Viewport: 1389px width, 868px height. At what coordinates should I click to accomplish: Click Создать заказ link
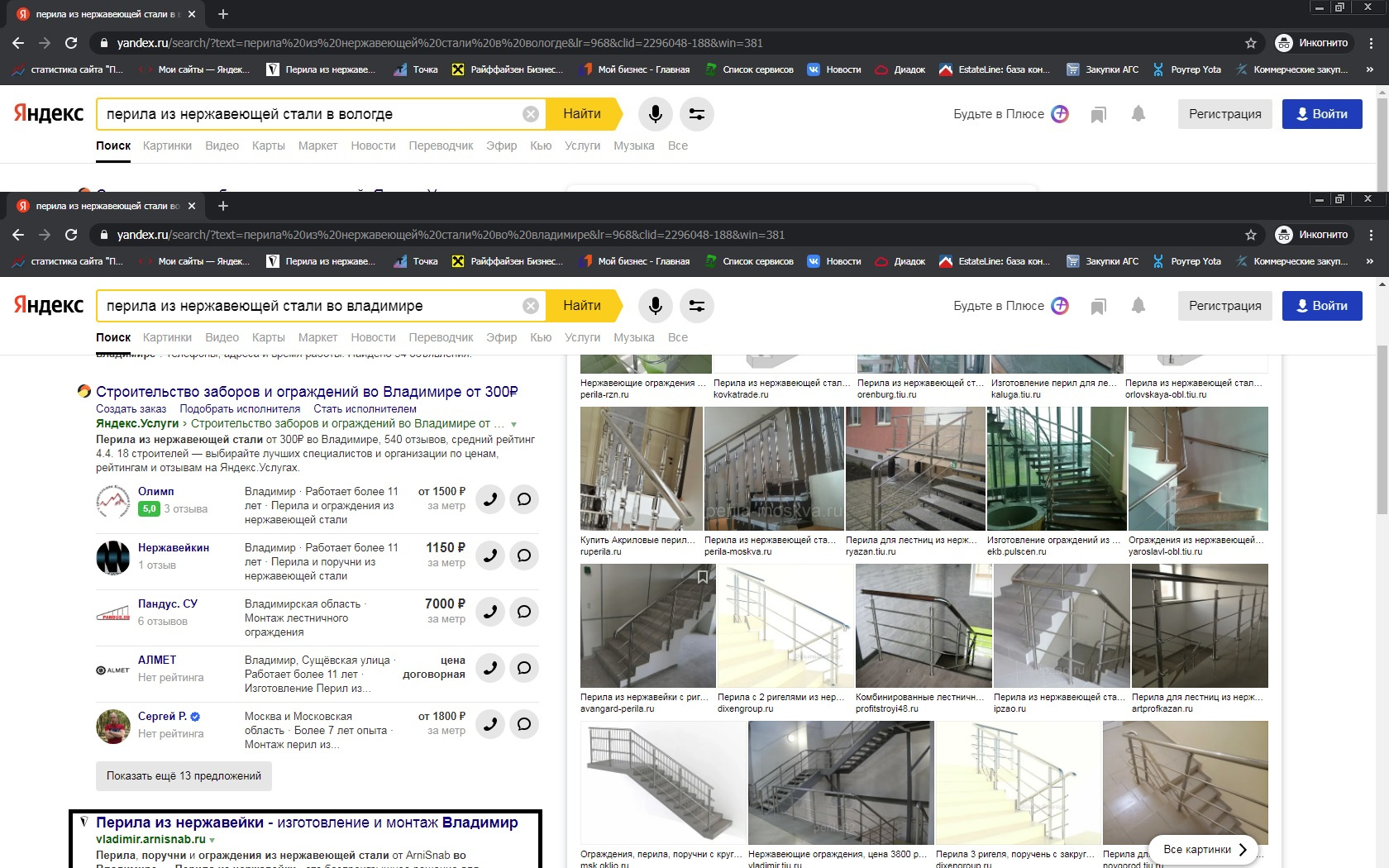point(131,409)
